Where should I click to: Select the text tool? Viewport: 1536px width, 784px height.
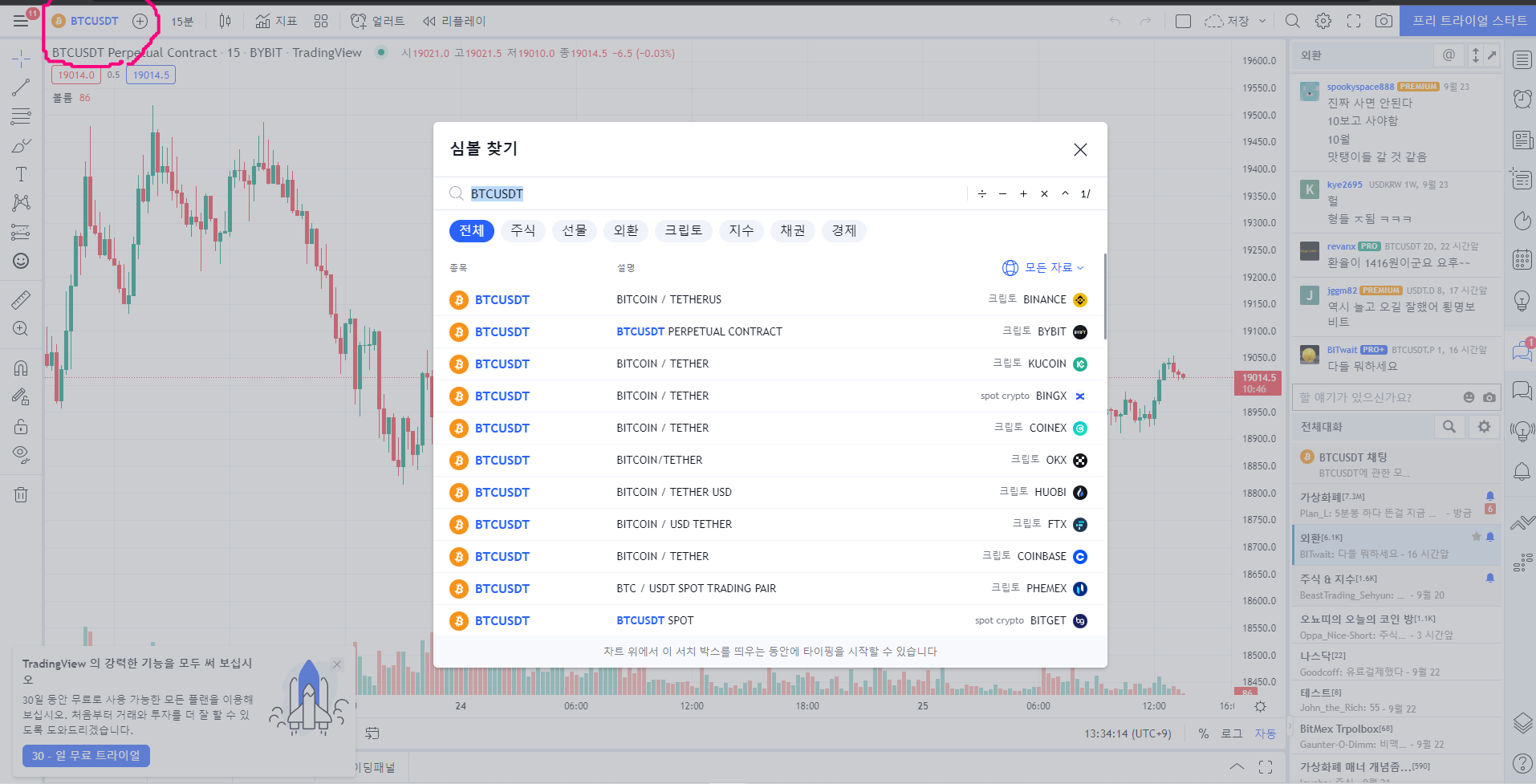click(21, 174)
